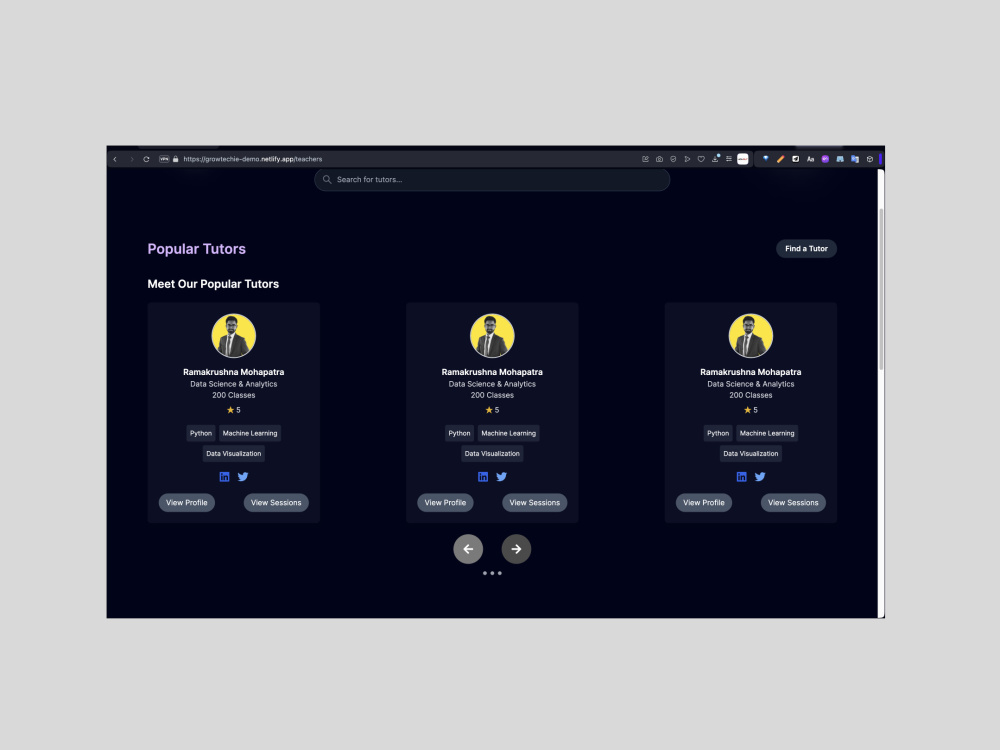The image size is (1000, 750).
Task: Click the play-arrow icon in the browser toolbar
Action: point(687,159)
